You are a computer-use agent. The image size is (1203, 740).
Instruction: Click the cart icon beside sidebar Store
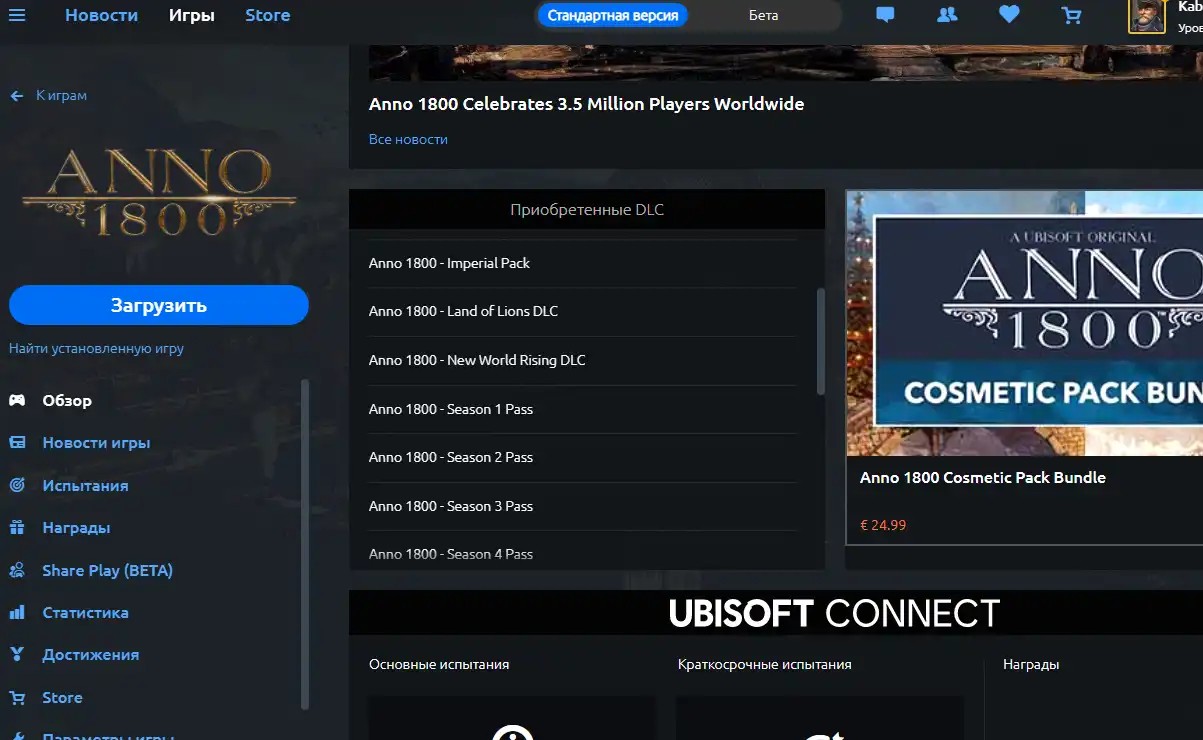17,697
